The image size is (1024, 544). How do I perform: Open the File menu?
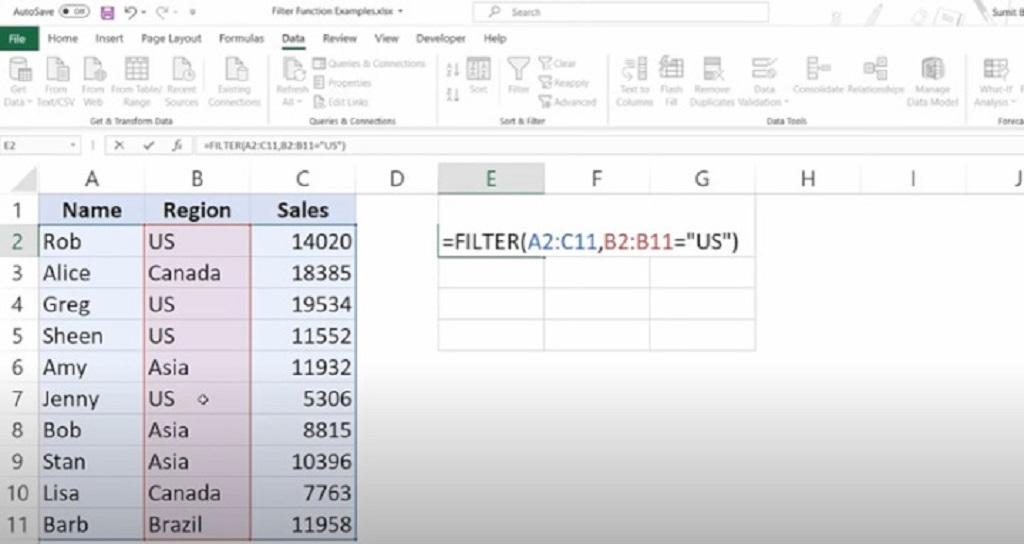(18, 39)
